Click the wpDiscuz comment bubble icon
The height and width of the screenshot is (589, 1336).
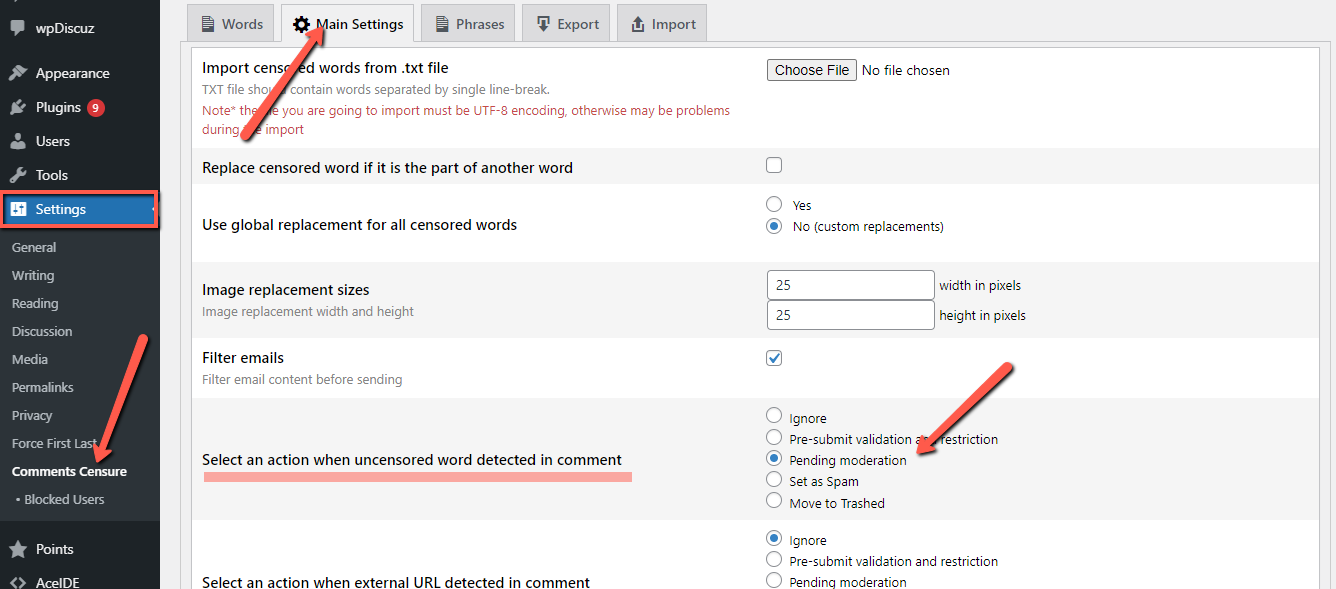pyautogui.click(x=18, y=27)
